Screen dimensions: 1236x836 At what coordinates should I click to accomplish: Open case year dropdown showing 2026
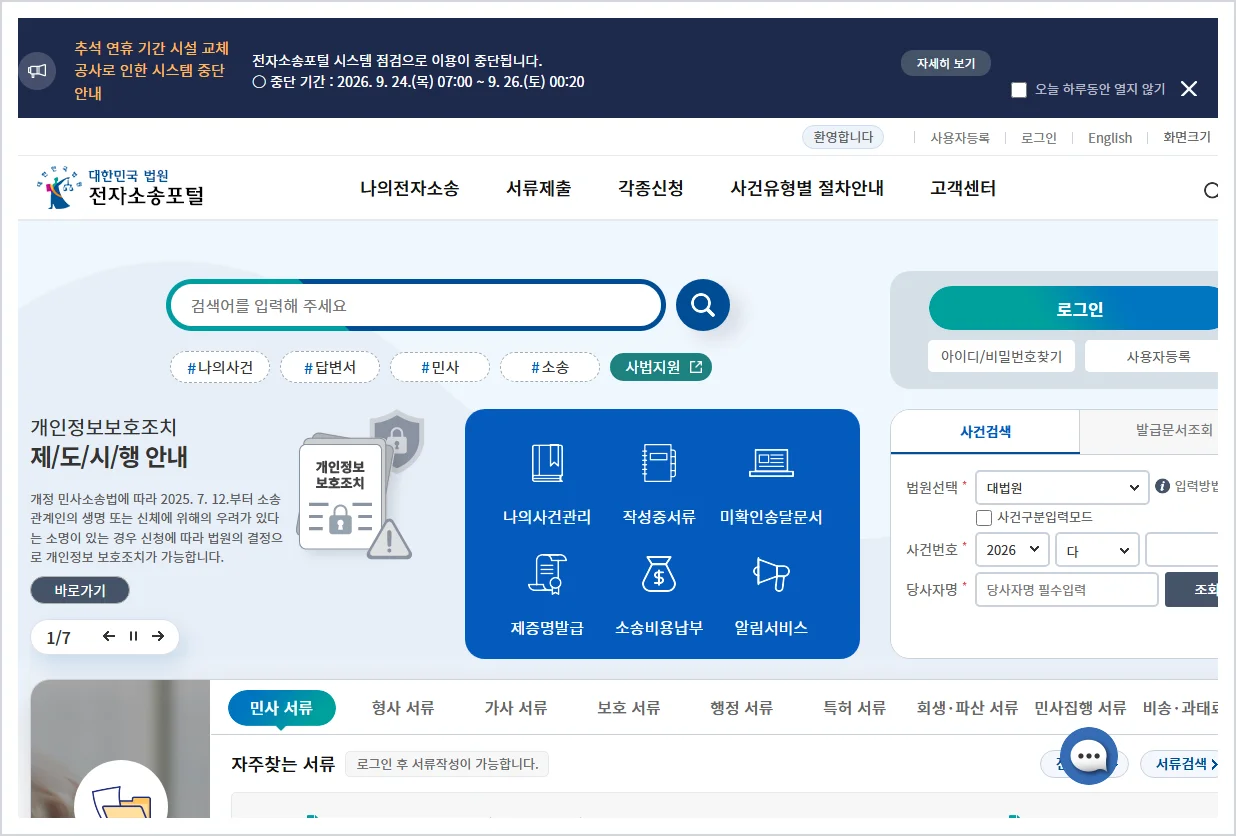(1012, 550)
